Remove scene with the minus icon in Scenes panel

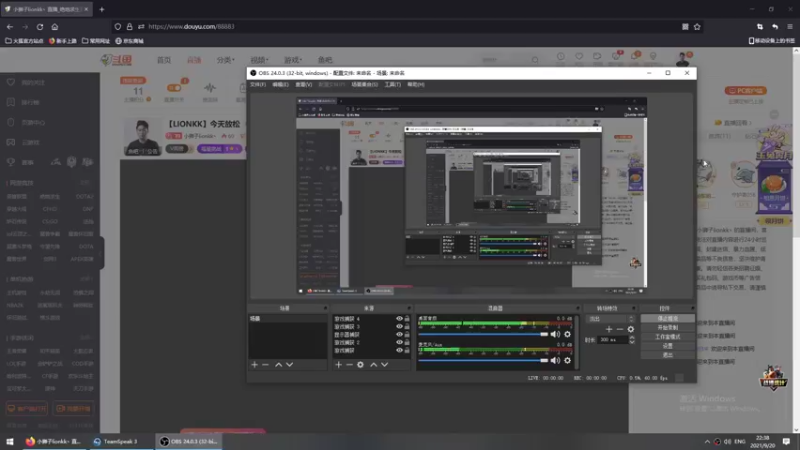(x=265, y=365)
